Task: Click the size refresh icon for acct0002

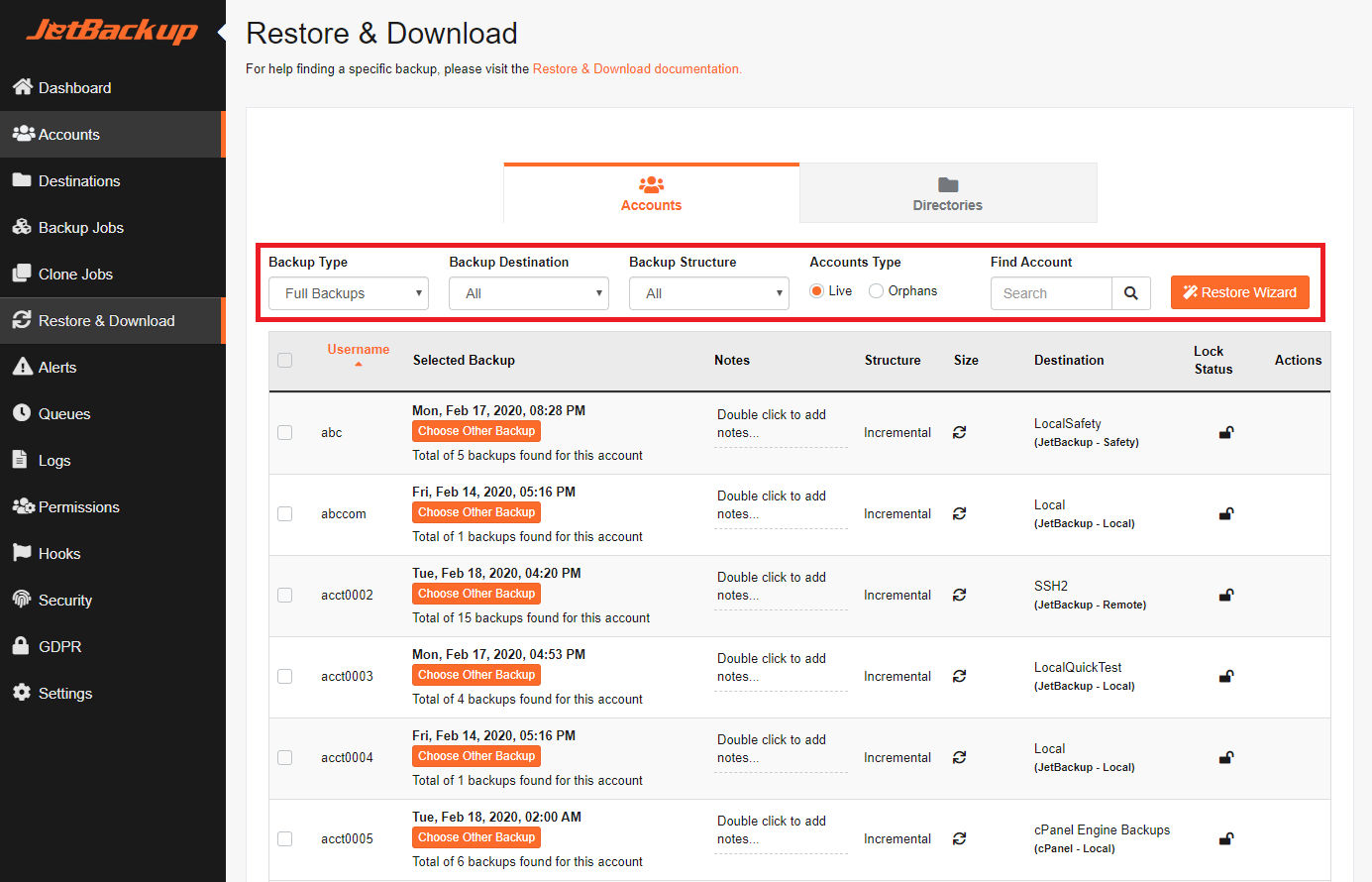Action: point(960,595)
